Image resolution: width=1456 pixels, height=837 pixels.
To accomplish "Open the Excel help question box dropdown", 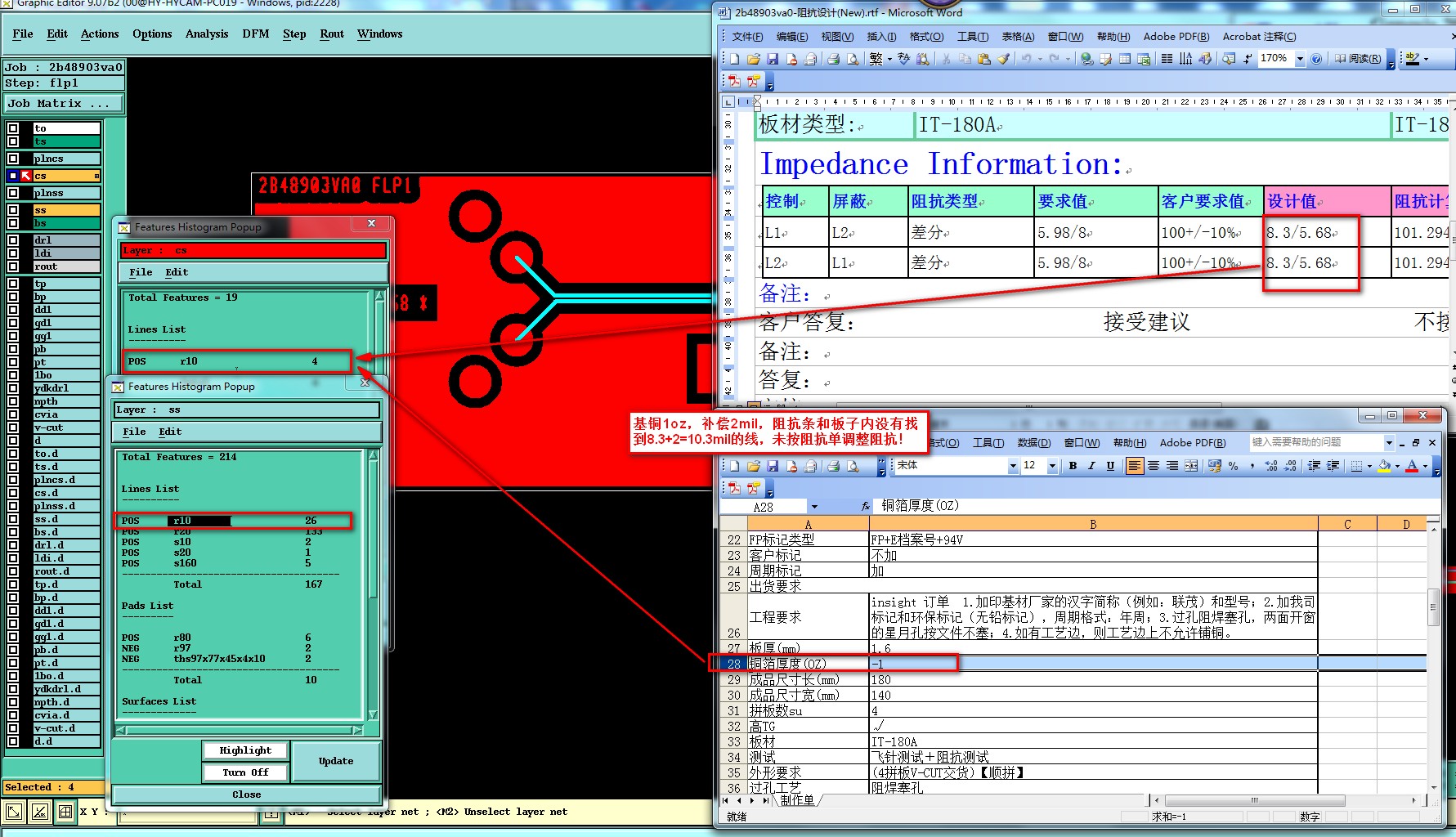I will [1389, 442].
